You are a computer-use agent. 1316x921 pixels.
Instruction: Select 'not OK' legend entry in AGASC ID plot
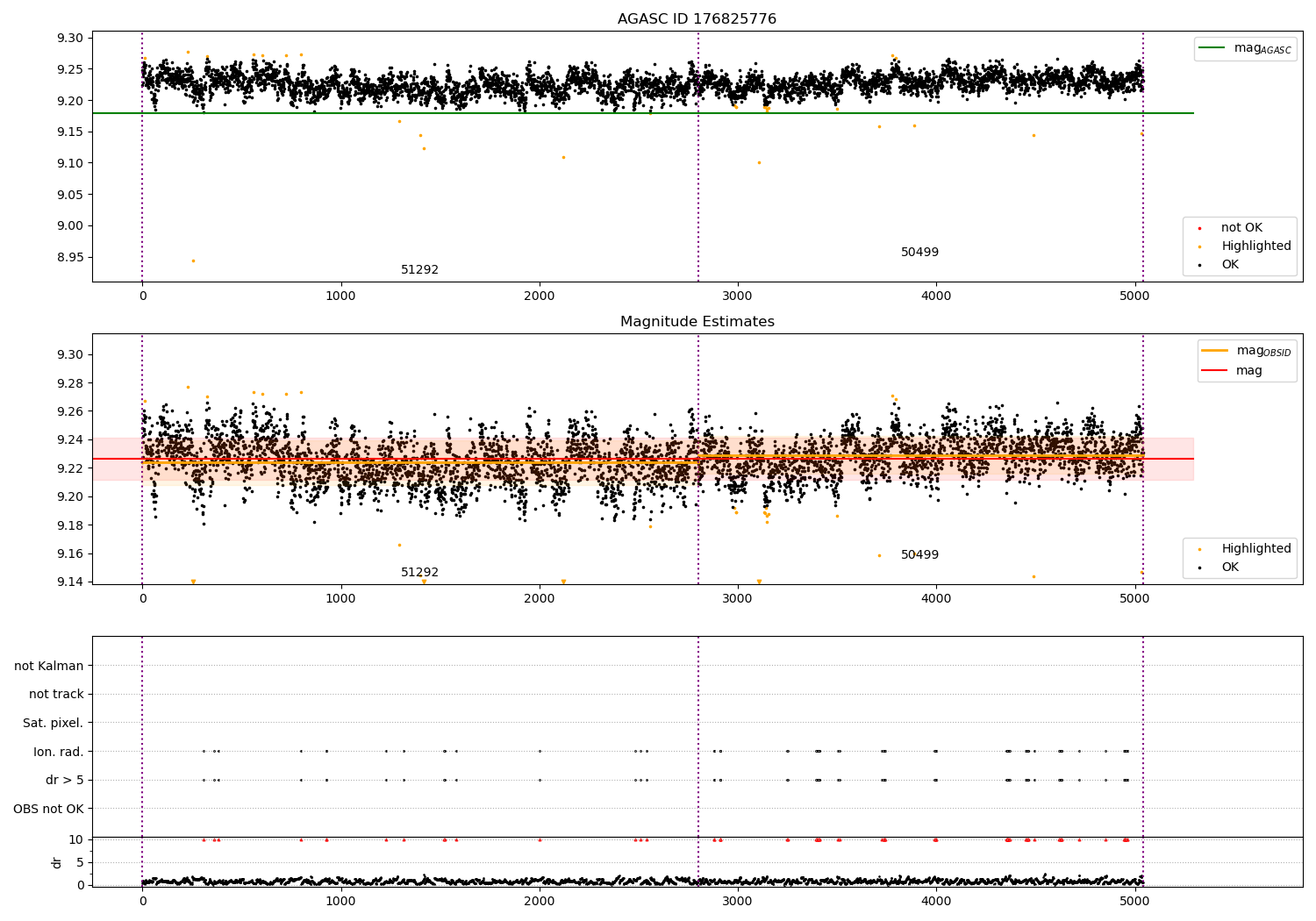1241,228
